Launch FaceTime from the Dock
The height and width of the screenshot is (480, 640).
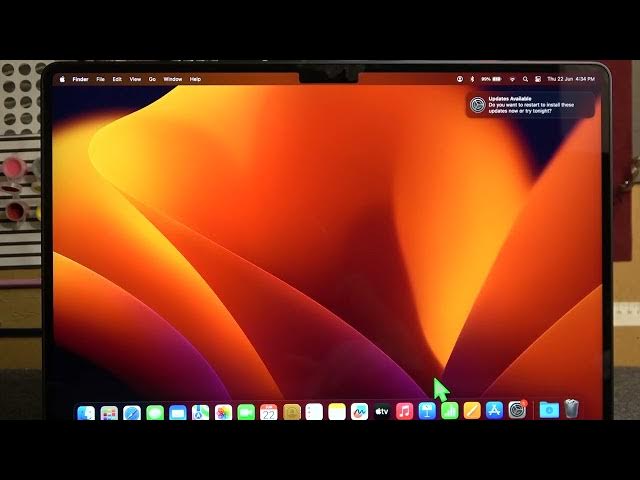(246, 412)
